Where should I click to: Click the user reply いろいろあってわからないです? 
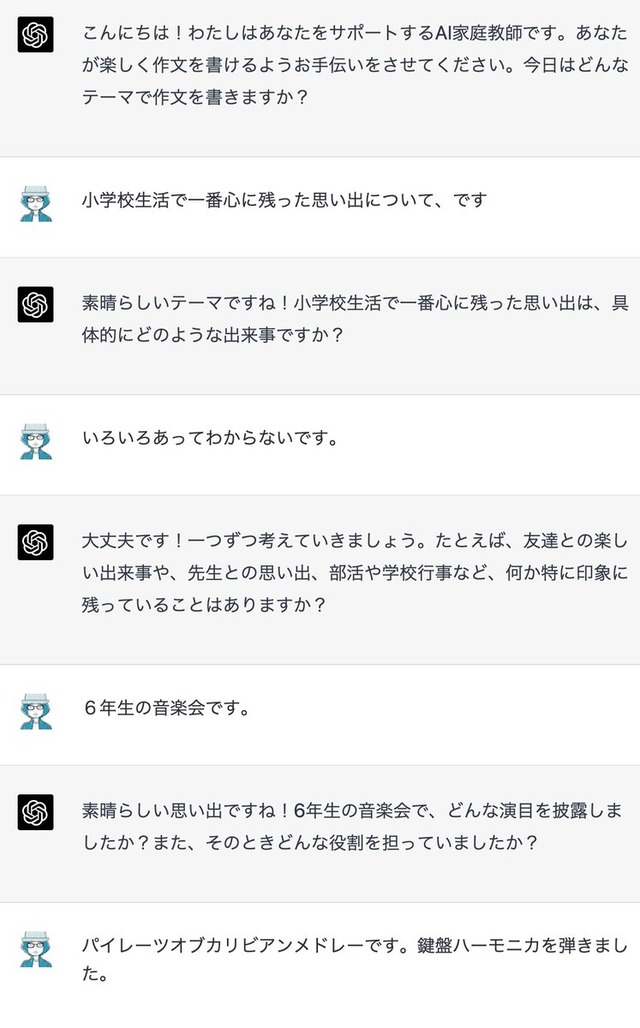tap(210, 437)
